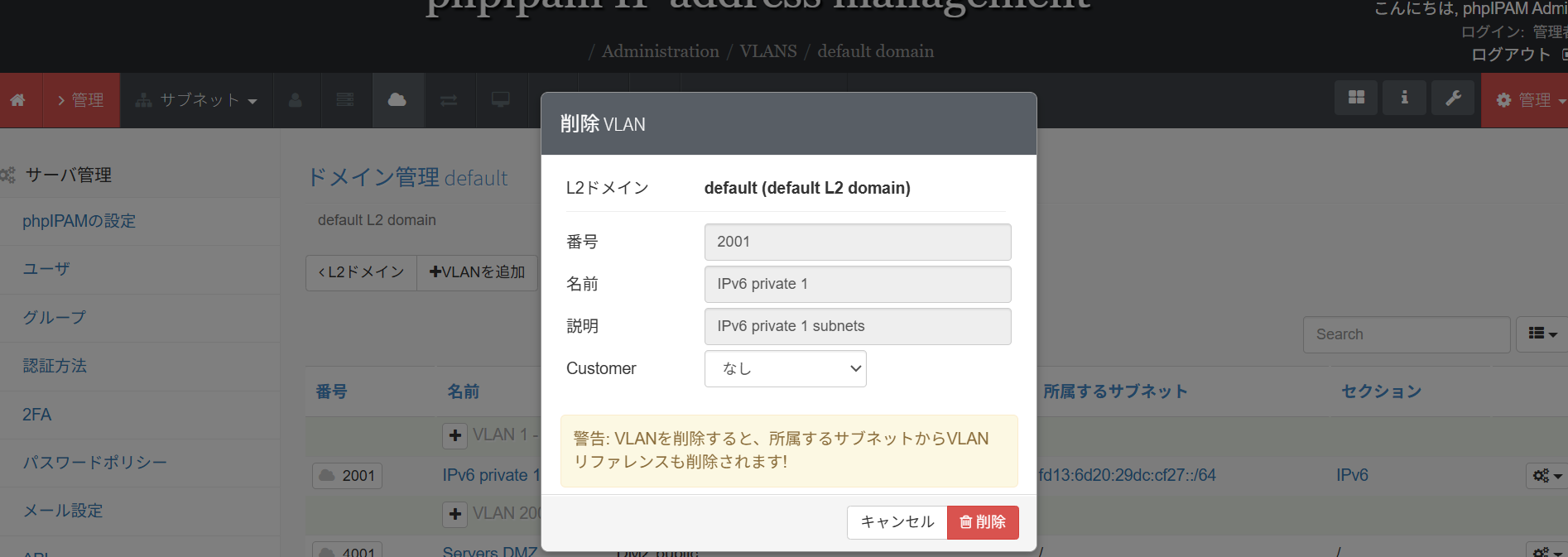
Task: Click the VLANを追加 button
Action: click(x=477, y=272)
